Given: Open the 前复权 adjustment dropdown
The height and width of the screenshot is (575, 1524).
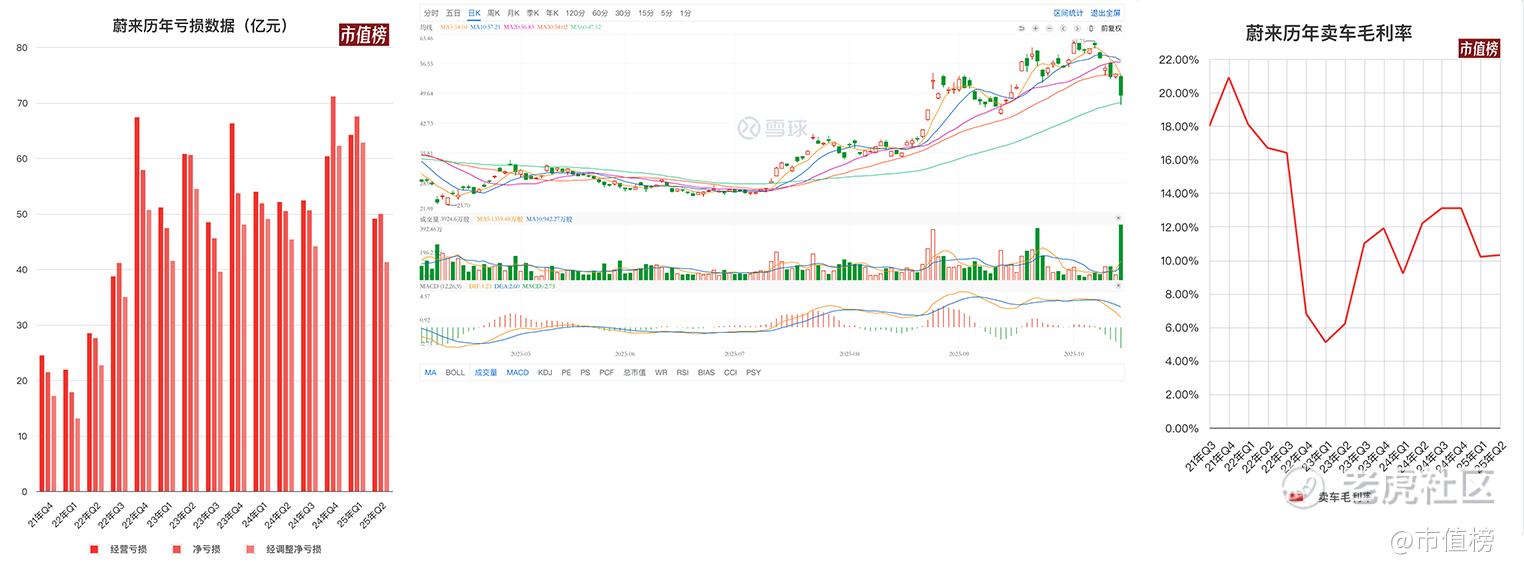Looking at the screenshot, I should click(1111, 28).
